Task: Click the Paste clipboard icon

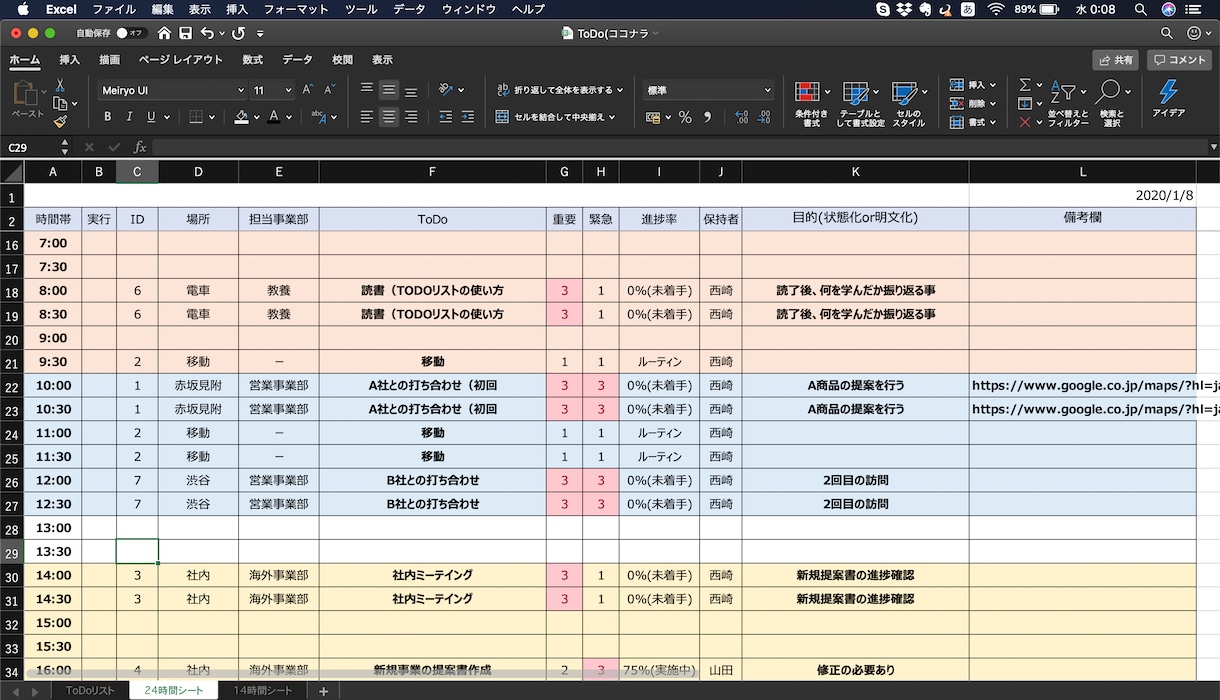Action: pos(27,95)
